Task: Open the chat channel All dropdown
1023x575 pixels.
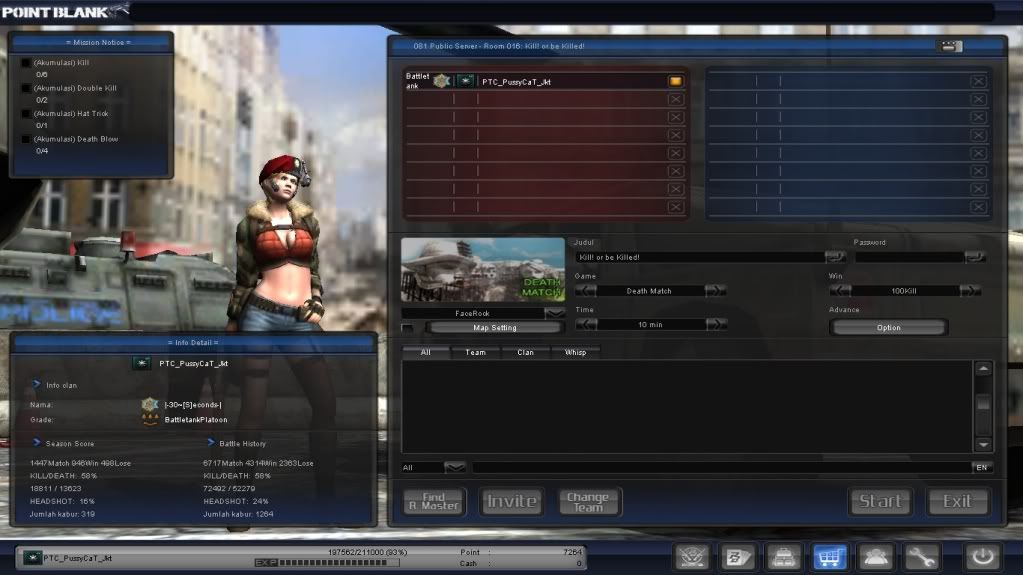Action: (x=455, y=467)
